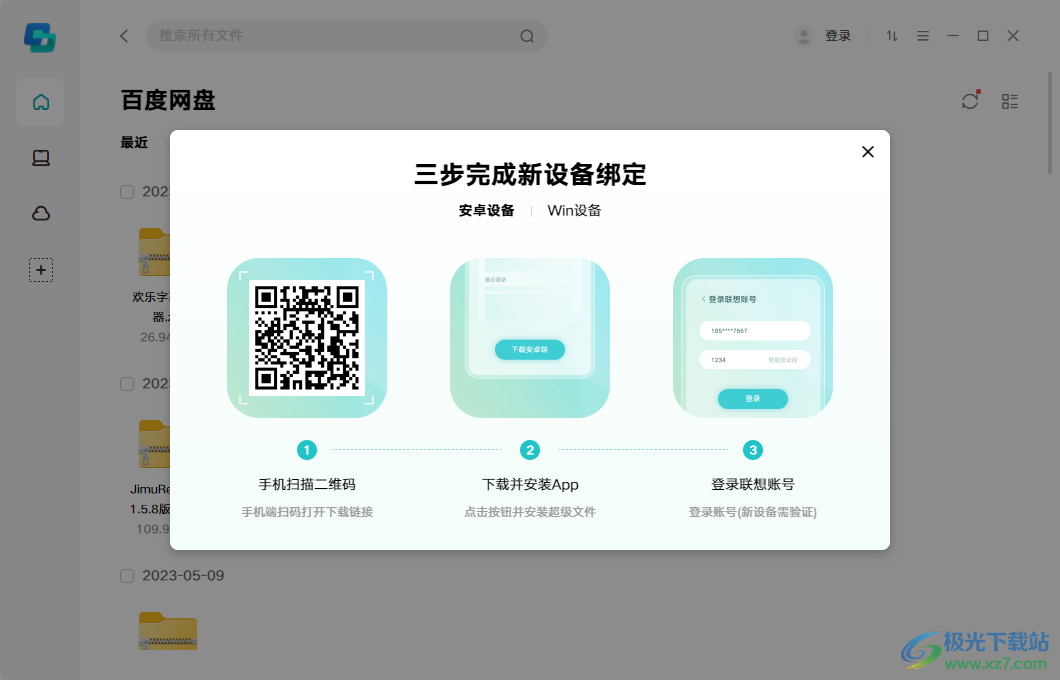Select the 安卓设备 tab

tap(486, 211)
